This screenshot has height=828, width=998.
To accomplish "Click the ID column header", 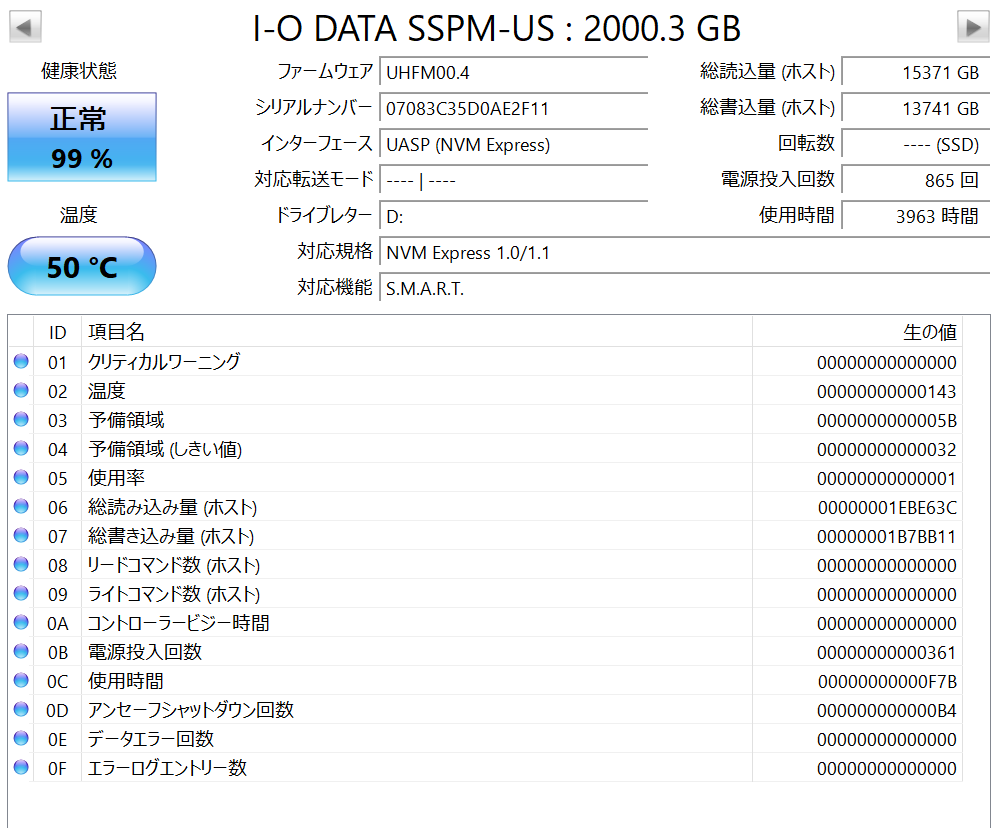I will pyautogui.click(x=58, y=332).
